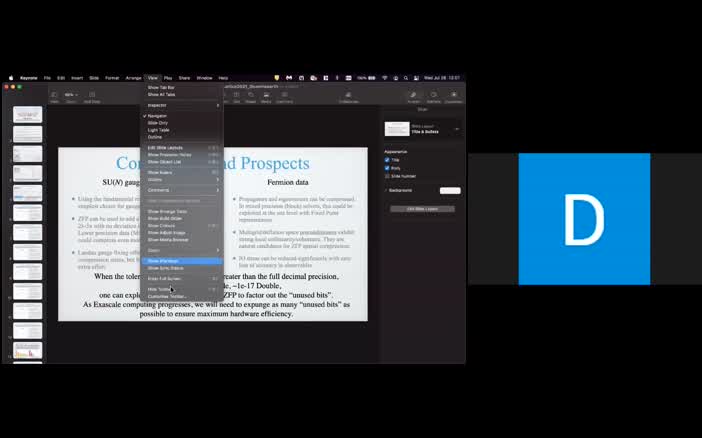
Task: Expand the Comments submenu
Action: pos(182,190)
